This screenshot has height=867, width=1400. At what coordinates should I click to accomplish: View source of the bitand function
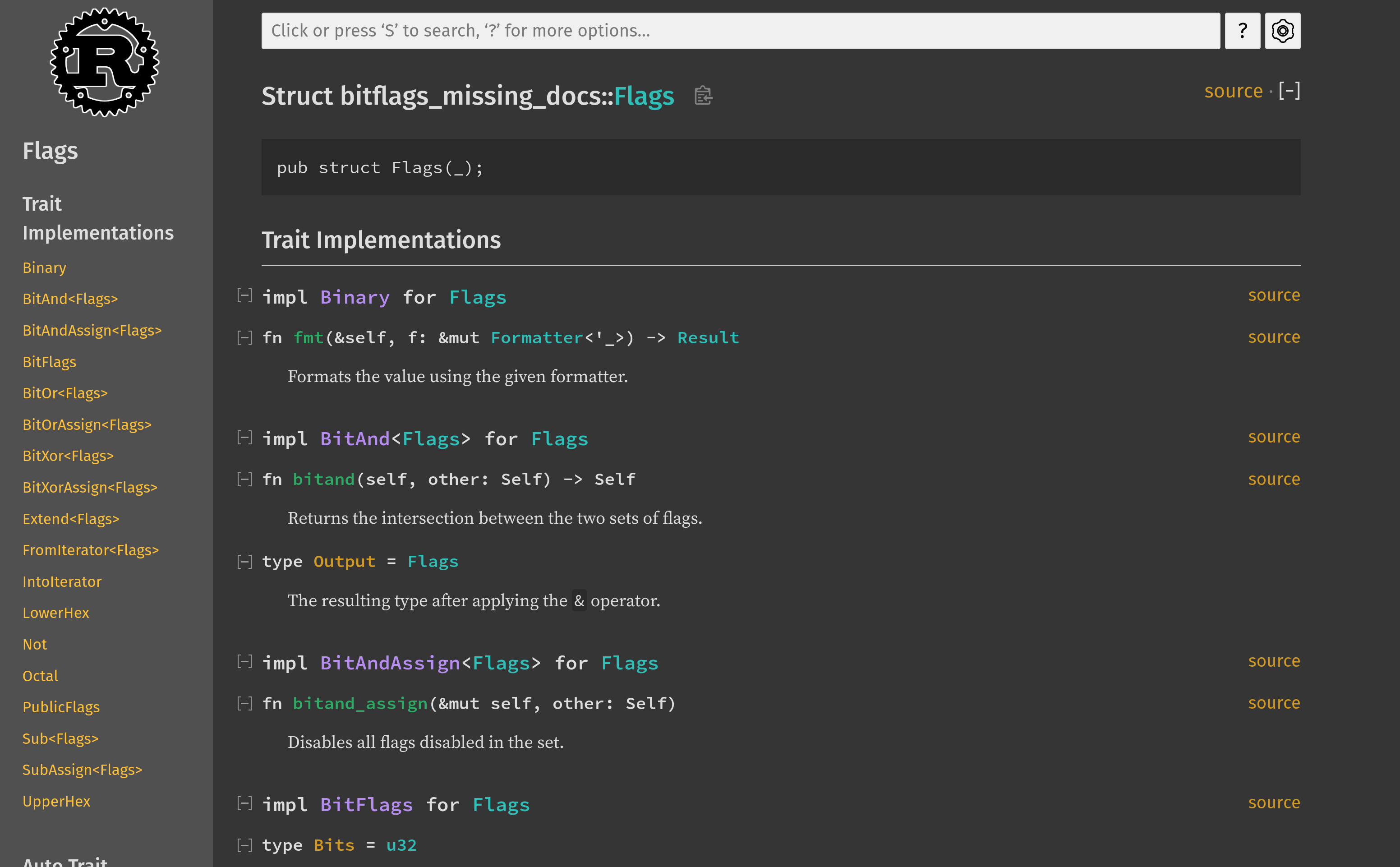click(1274, 479)
